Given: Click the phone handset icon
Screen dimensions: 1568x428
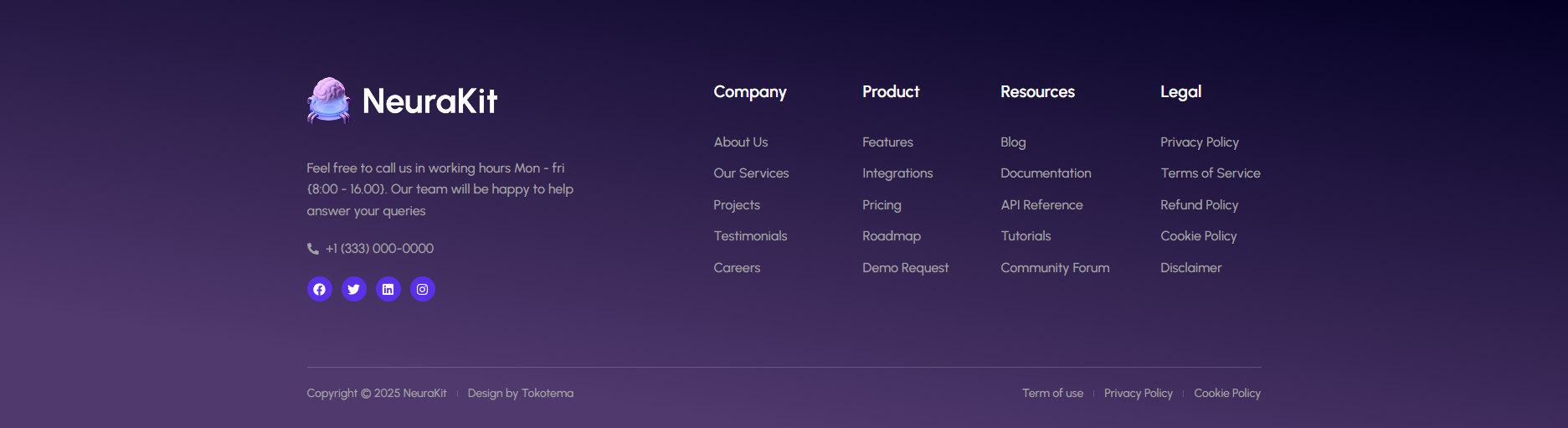Looking at the screenshot, I should tap(313, 249).
